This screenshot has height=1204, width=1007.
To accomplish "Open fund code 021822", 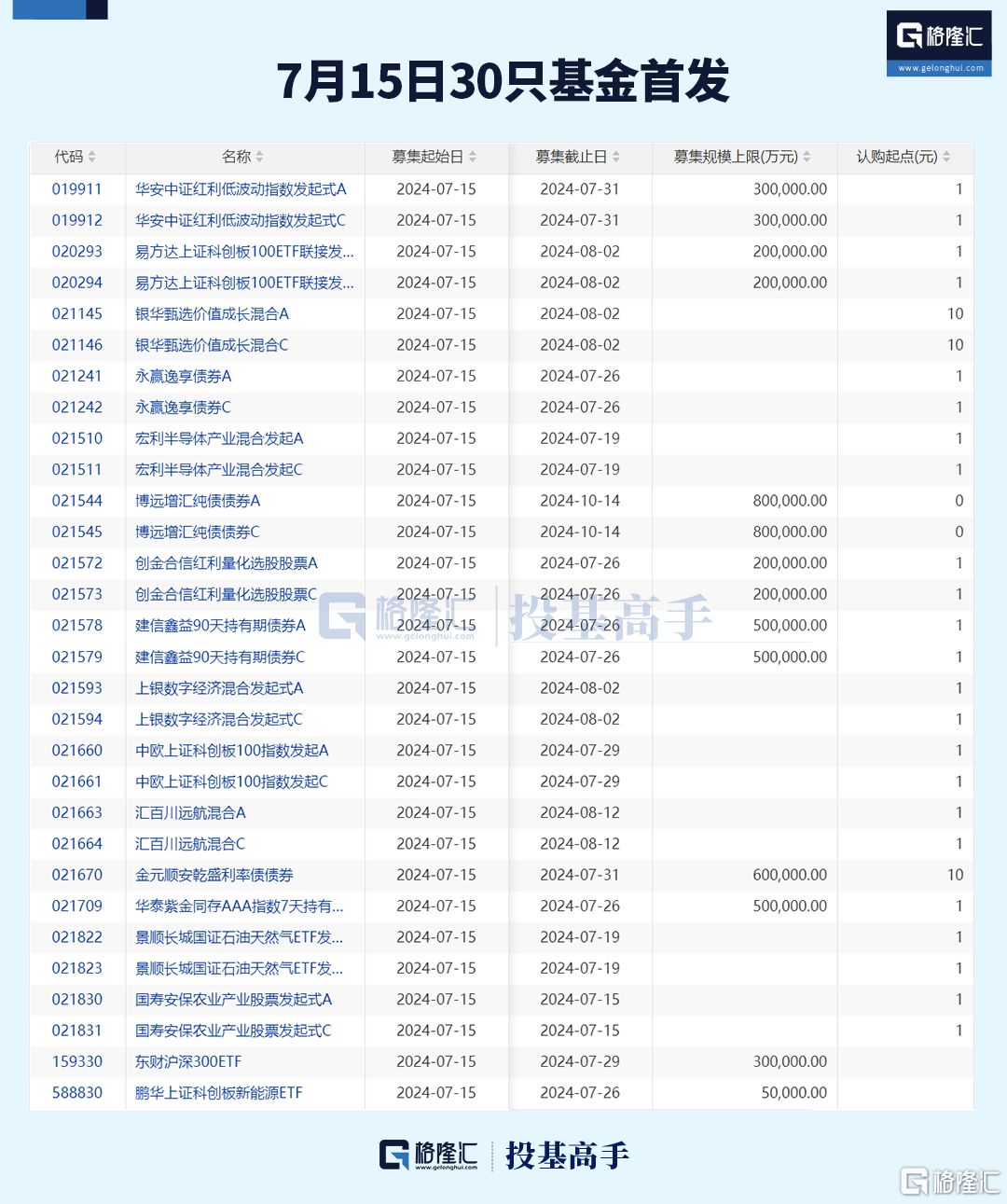I will tap(77, 937).
